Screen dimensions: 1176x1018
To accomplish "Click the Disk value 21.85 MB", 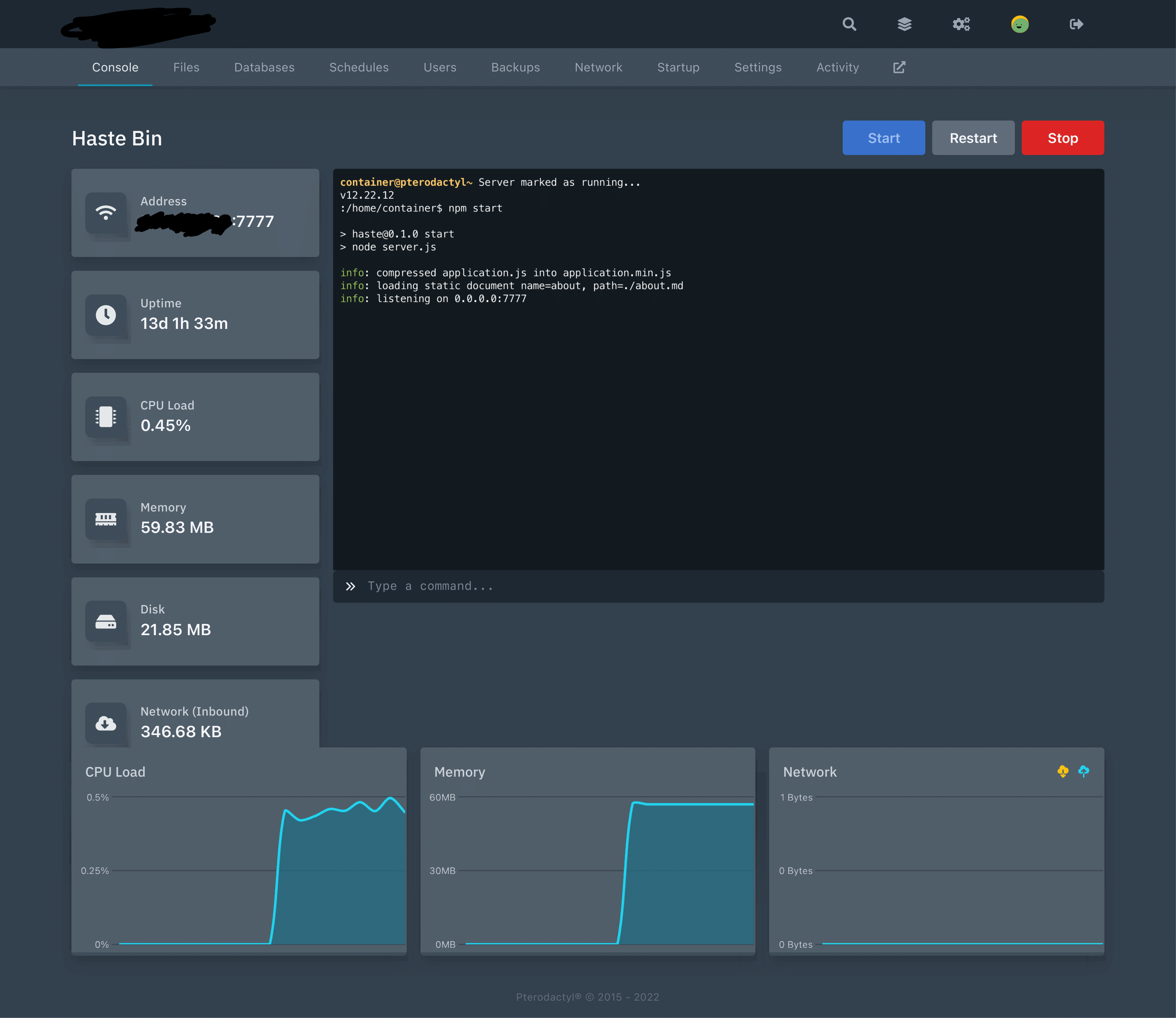I will click(175, 630).
